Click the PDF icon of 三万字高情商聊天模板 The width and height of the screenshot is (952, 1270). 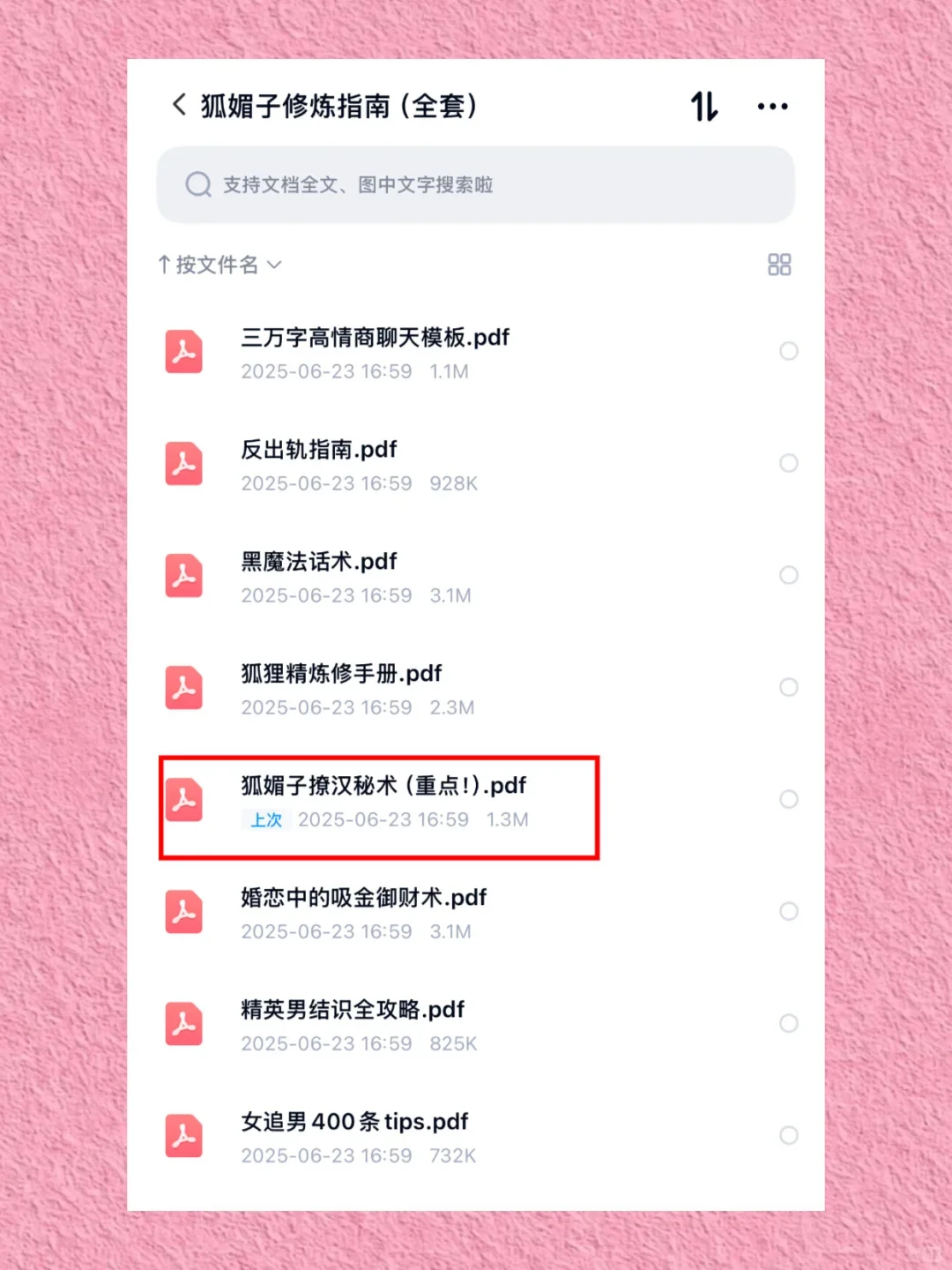coord(184,352)
